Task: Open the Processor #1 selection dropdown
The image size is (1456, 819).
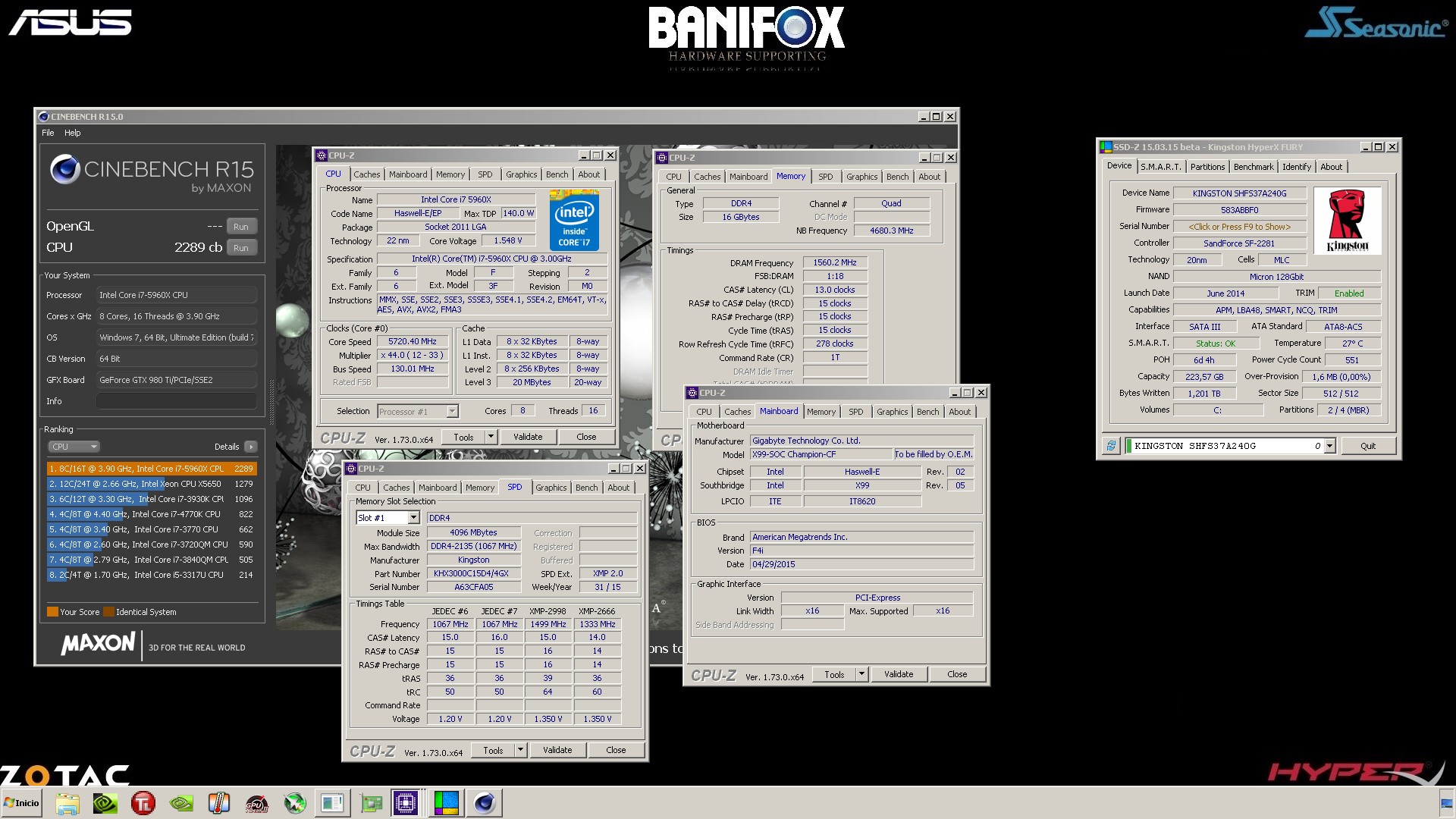Action: 452,411
